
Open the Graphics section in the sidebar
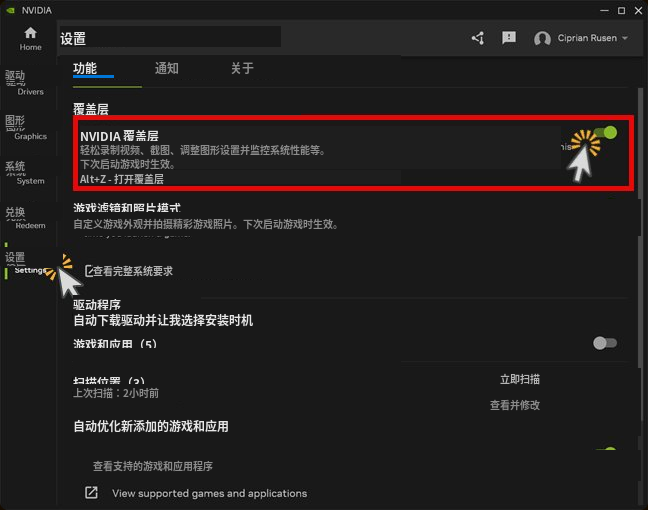point(26,128)
